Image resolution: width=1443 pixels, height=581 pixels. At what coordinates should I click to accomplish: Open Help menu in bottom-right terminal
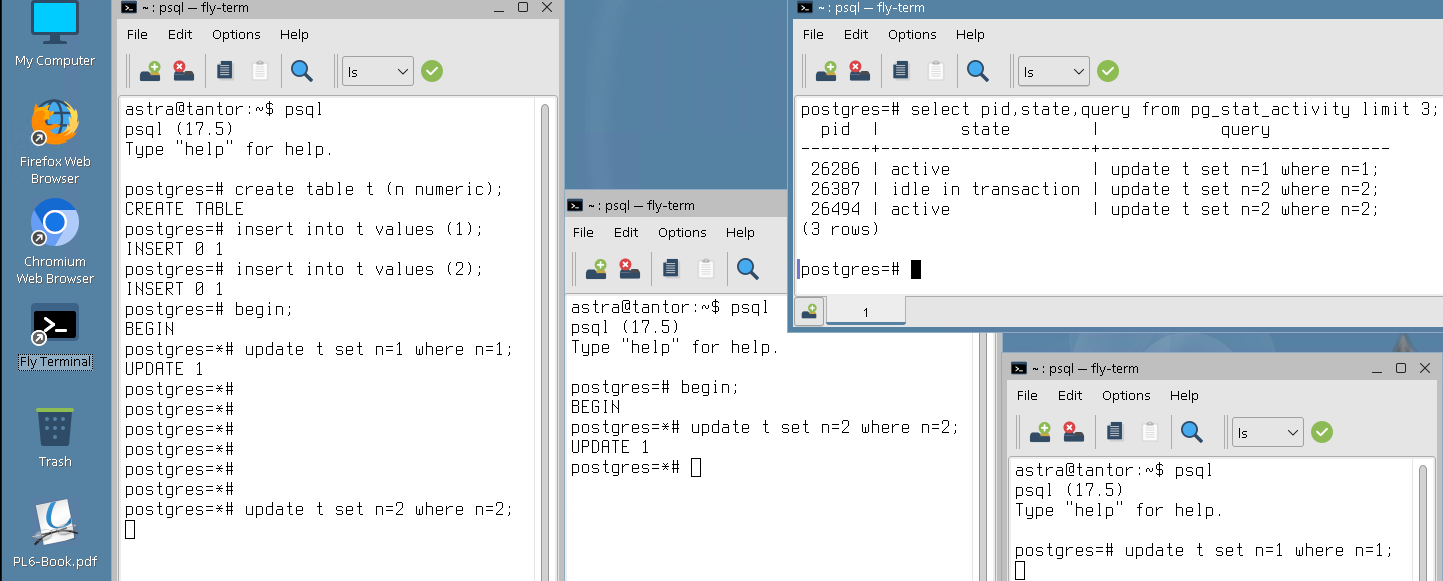(1184, 395)
